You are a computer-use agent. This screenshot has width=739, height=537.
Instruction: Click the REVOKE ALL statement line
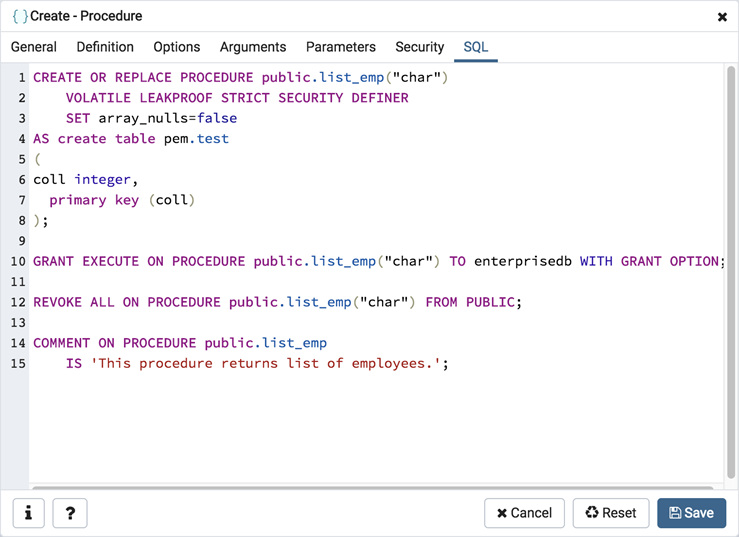[x=277, y=302]
